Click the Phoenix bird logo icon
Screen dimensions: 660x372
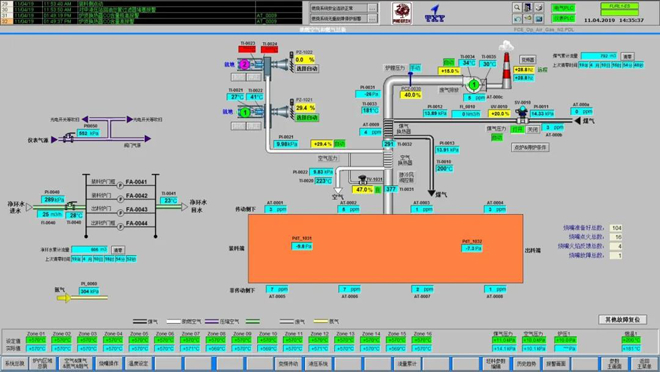click(x=402, y=13)
